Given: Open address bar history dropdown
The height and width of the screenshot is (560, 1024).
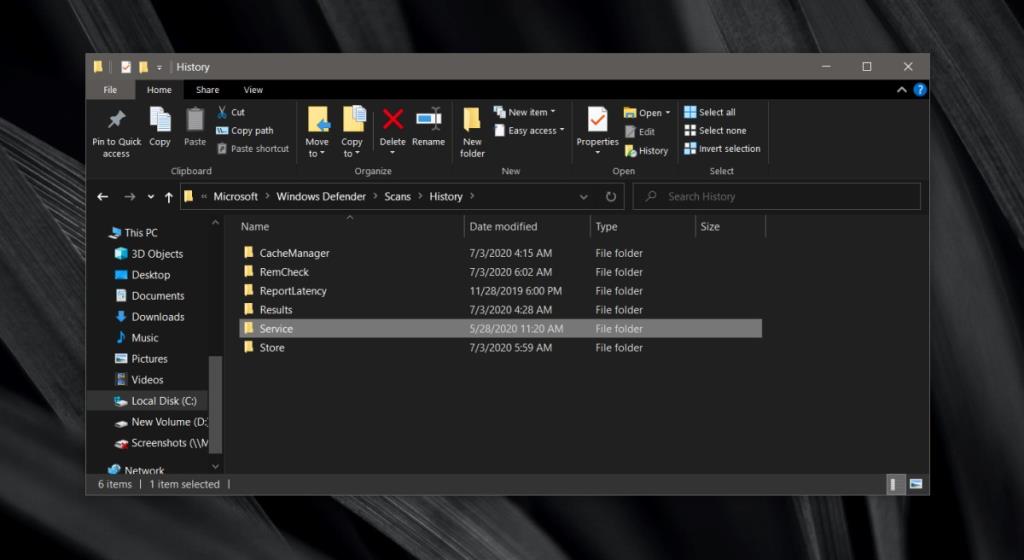Looking at the screenshot, I should pyautogui.click(x=584, y=196).
